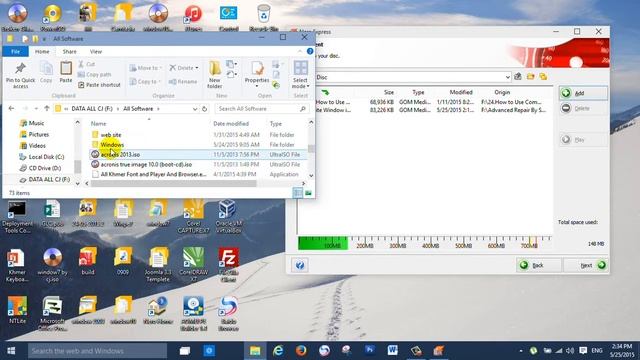Click Pin to Quick access icon
640x360 pixels.
coord(20,69)
